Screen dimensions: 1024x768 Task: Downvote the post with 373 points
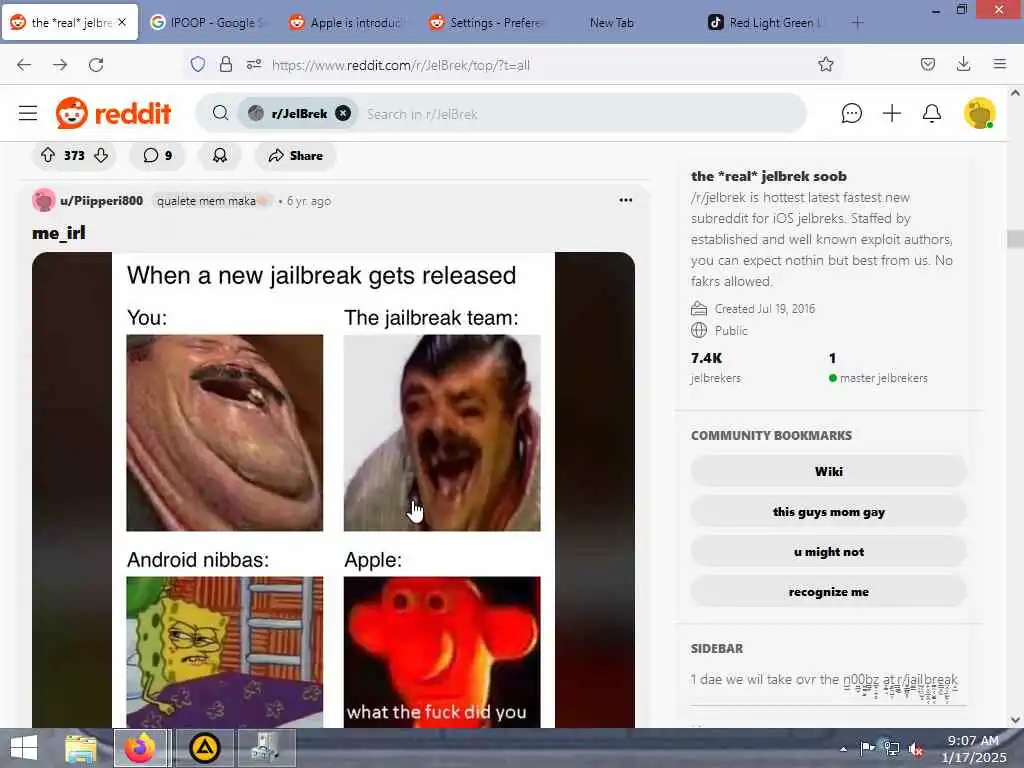101,155
